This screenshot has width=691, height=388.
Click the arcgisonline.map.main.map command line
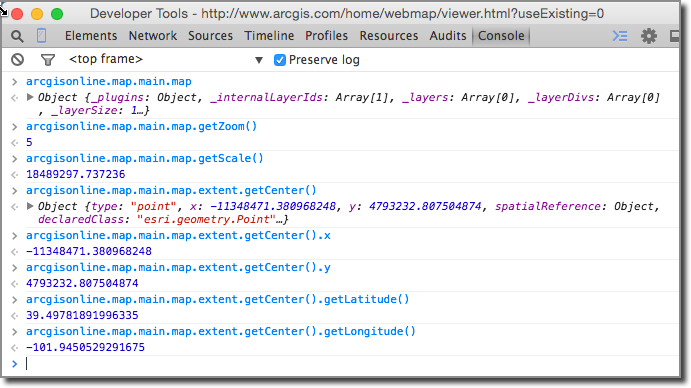point(108,82)
